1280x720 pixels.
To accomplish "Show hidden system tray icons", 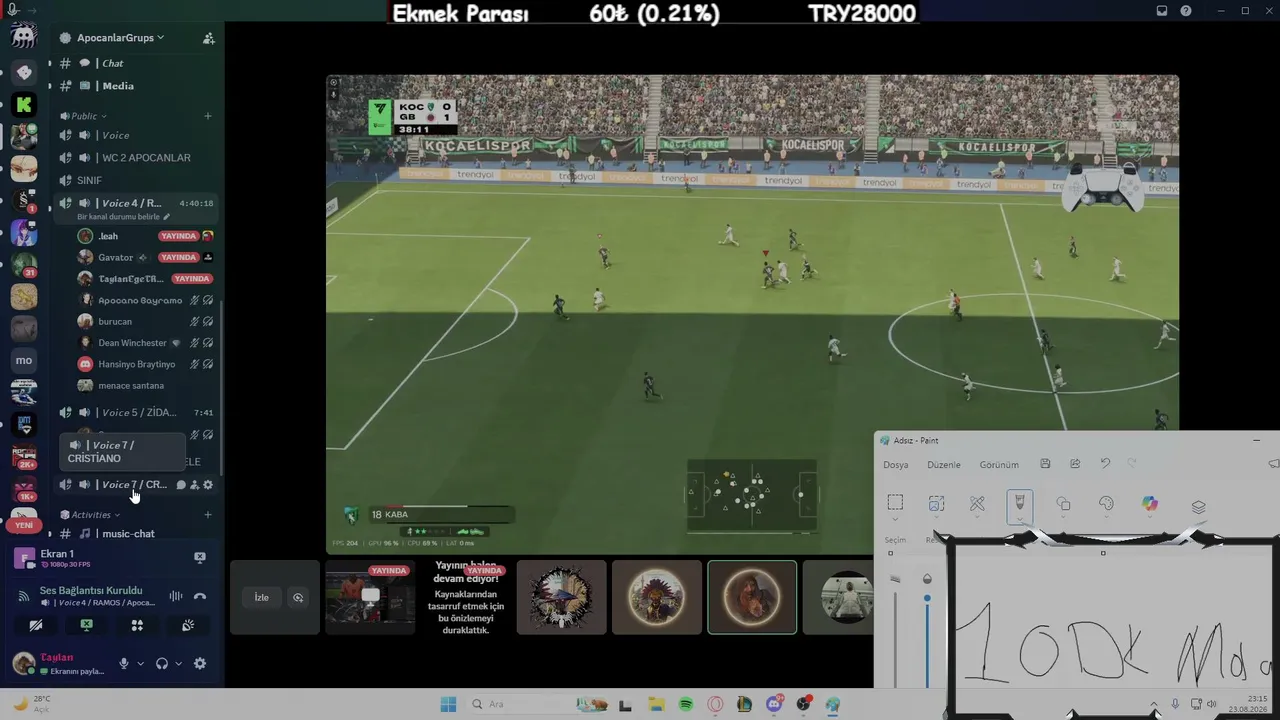I will (x=1154, y=705).
